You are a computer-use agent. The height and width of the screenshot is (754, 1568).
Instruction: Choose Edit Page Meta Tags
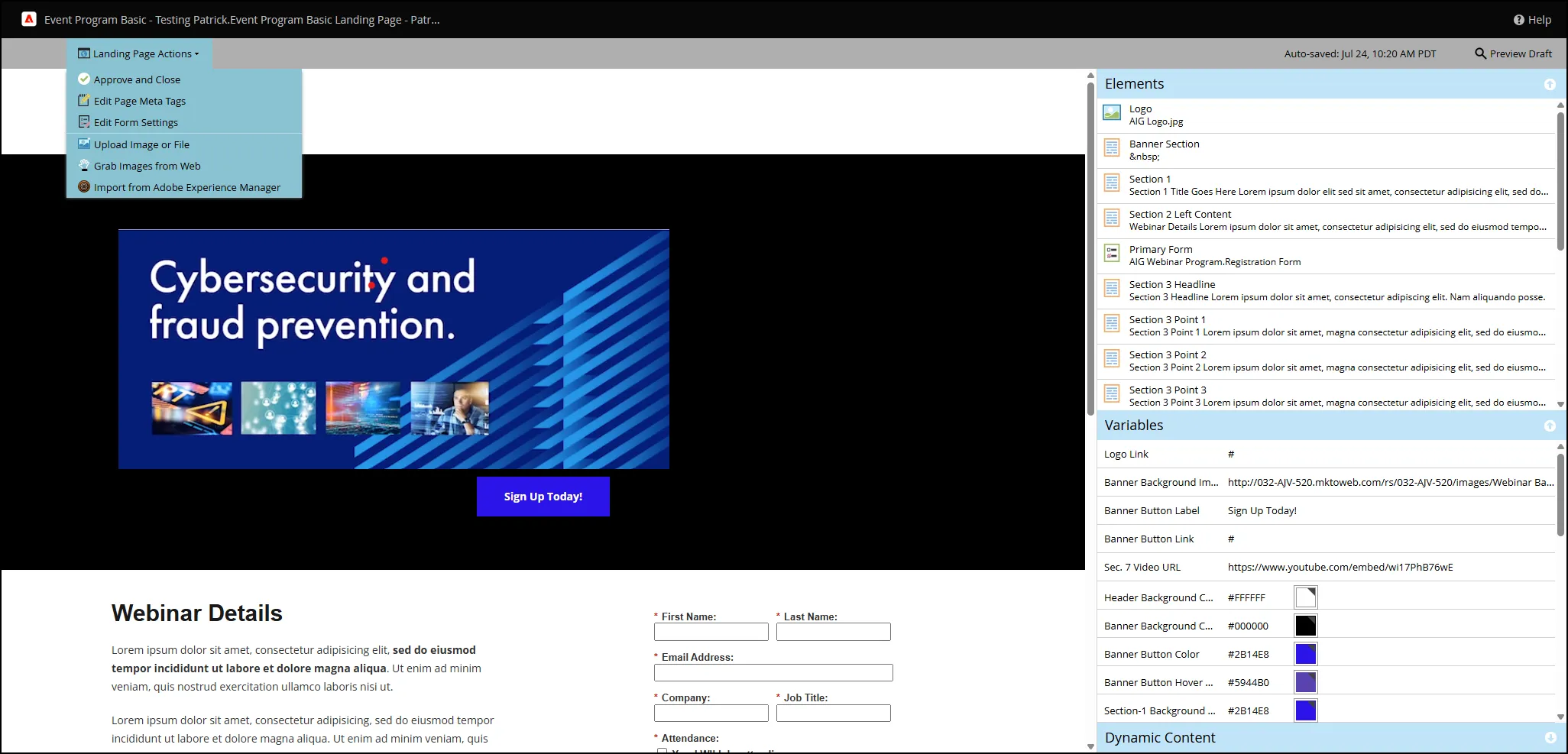pos(184,101)
